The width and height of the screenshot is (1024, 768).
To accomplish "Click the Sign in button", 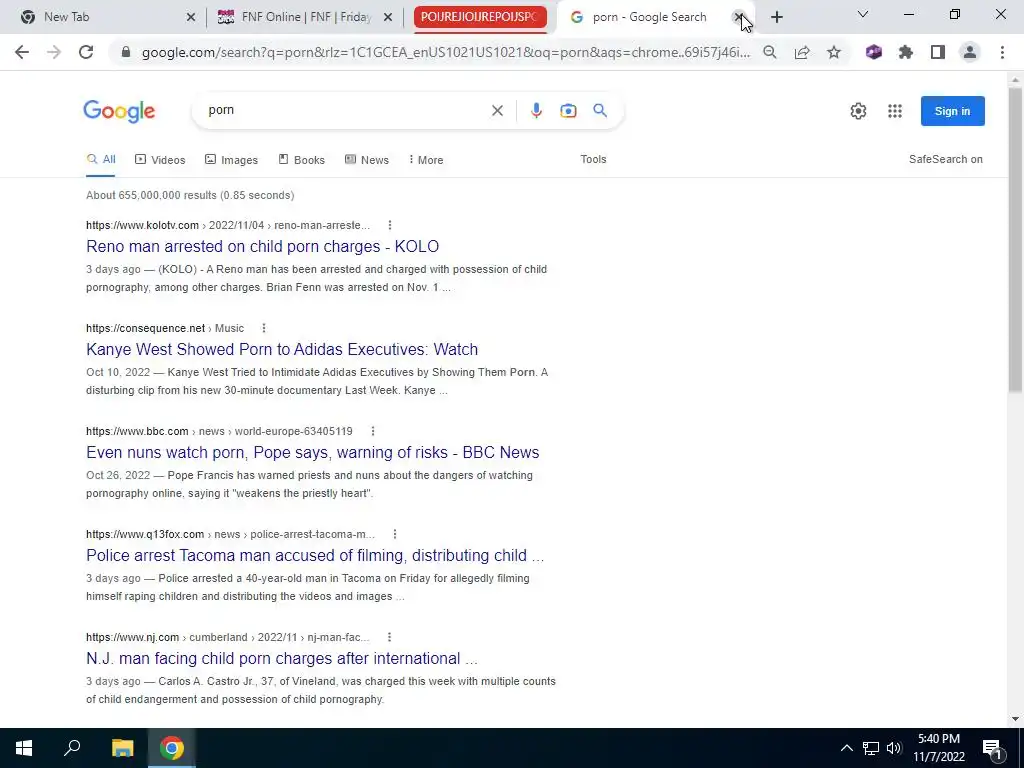I will 952,111.
